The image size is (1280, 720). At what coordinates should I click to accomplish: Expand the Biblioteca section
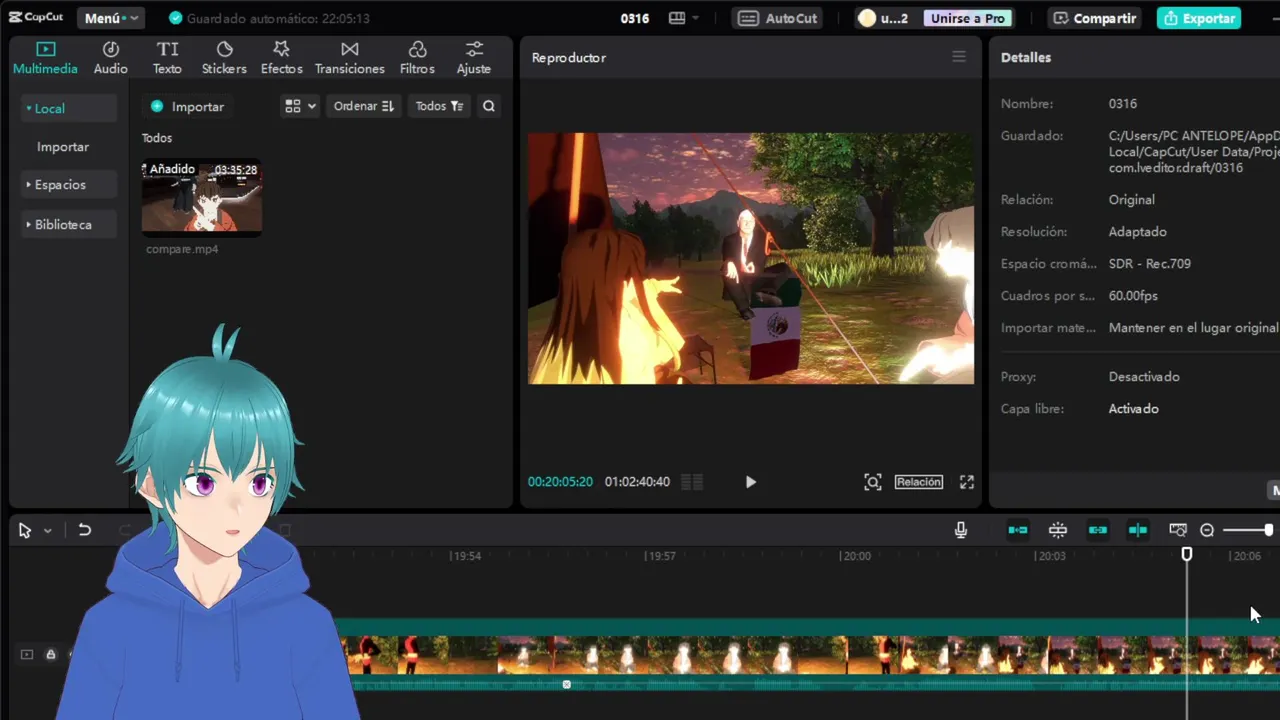click(x=68, y=224)
